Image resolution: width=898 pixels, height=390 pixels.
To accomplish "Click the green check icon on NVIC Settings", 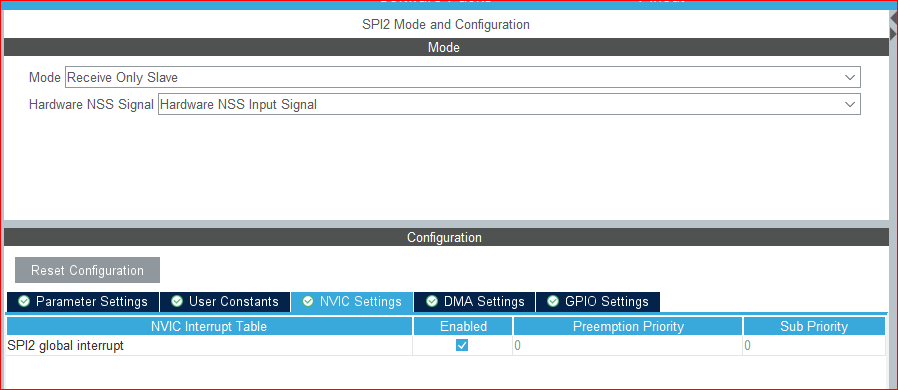I will [308, 301].
